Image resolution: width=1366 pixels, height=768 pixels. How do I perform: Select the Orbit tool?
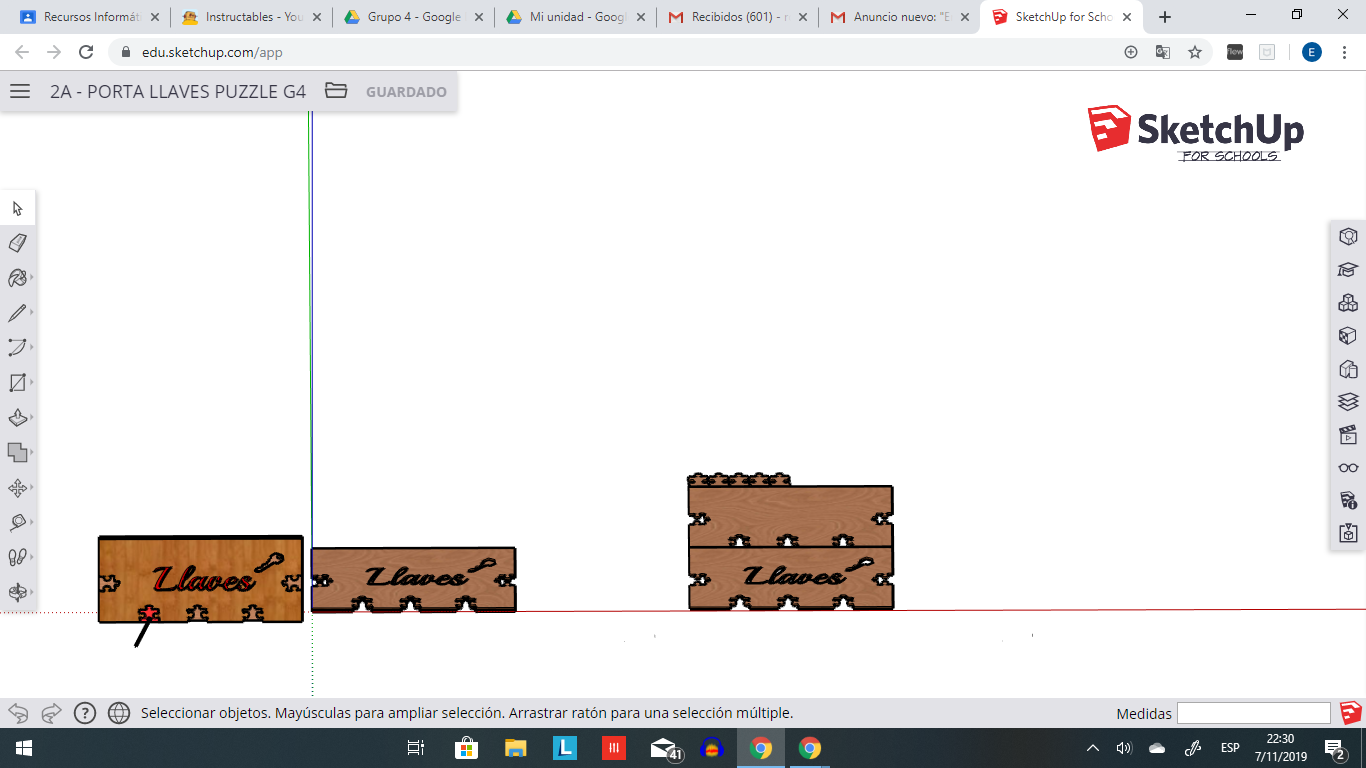[17, 592]
